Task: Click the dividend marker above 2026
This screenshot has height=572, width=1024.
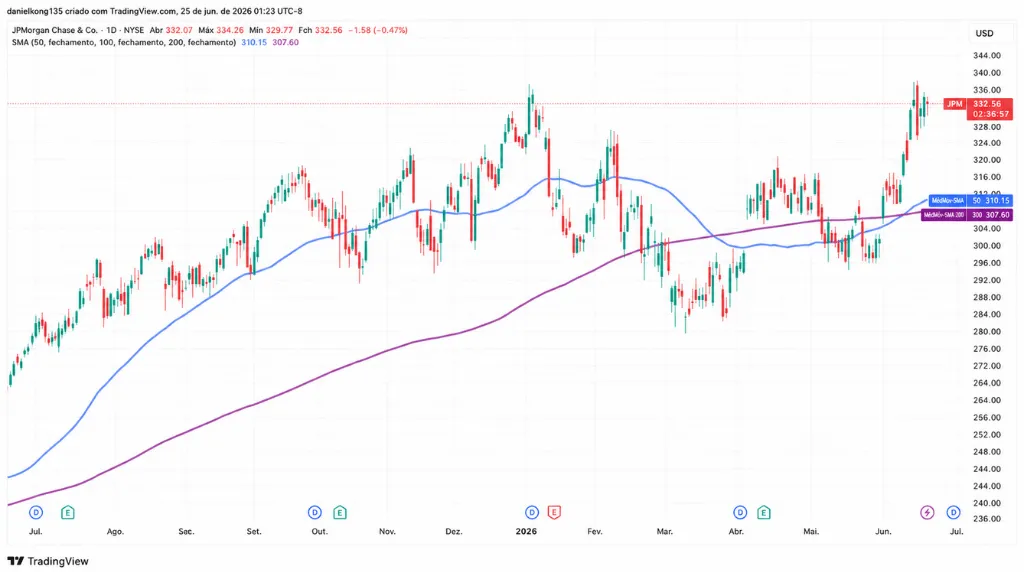Action: (532, 513)
